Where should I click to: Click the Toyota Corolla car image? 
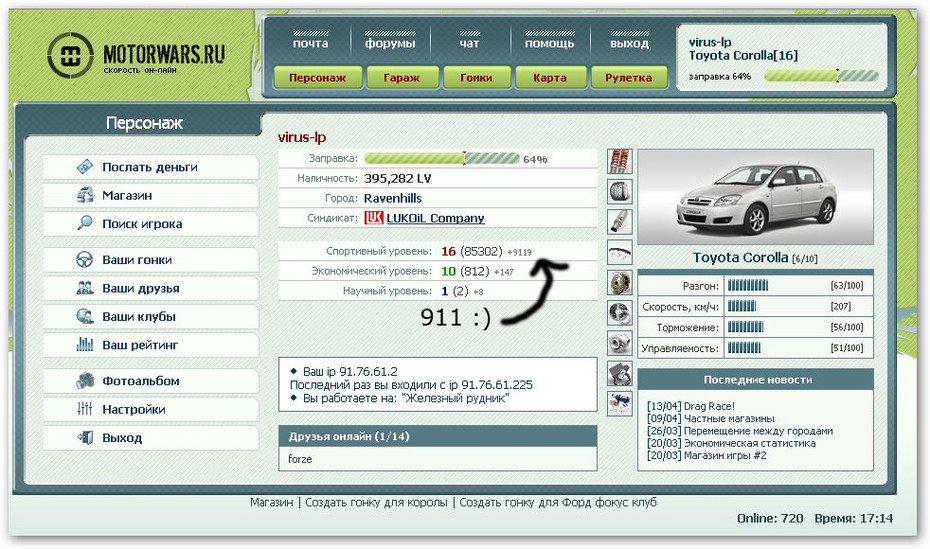pyautogui.click(x=755, y=197)
